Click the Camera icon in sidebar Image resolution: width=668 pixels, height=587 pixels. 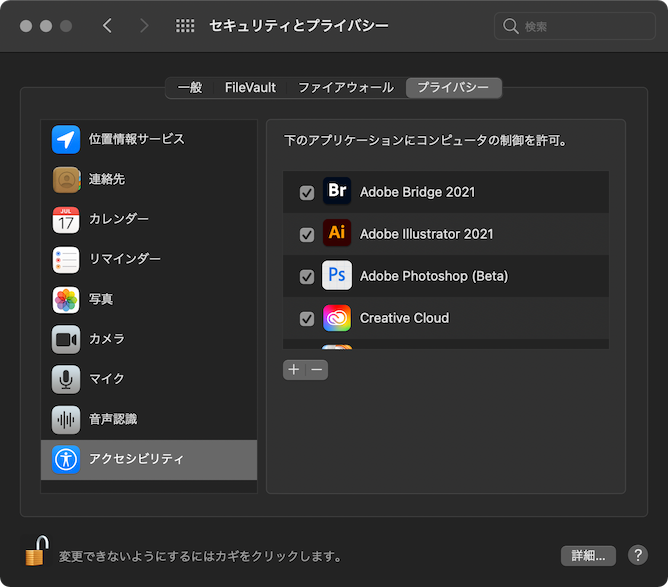click(x=66, y=340)
